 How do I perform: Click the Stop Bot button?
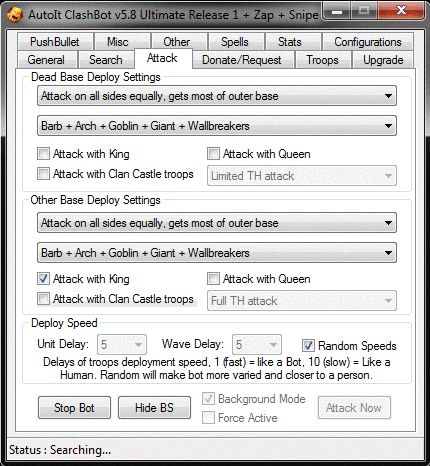74,408
